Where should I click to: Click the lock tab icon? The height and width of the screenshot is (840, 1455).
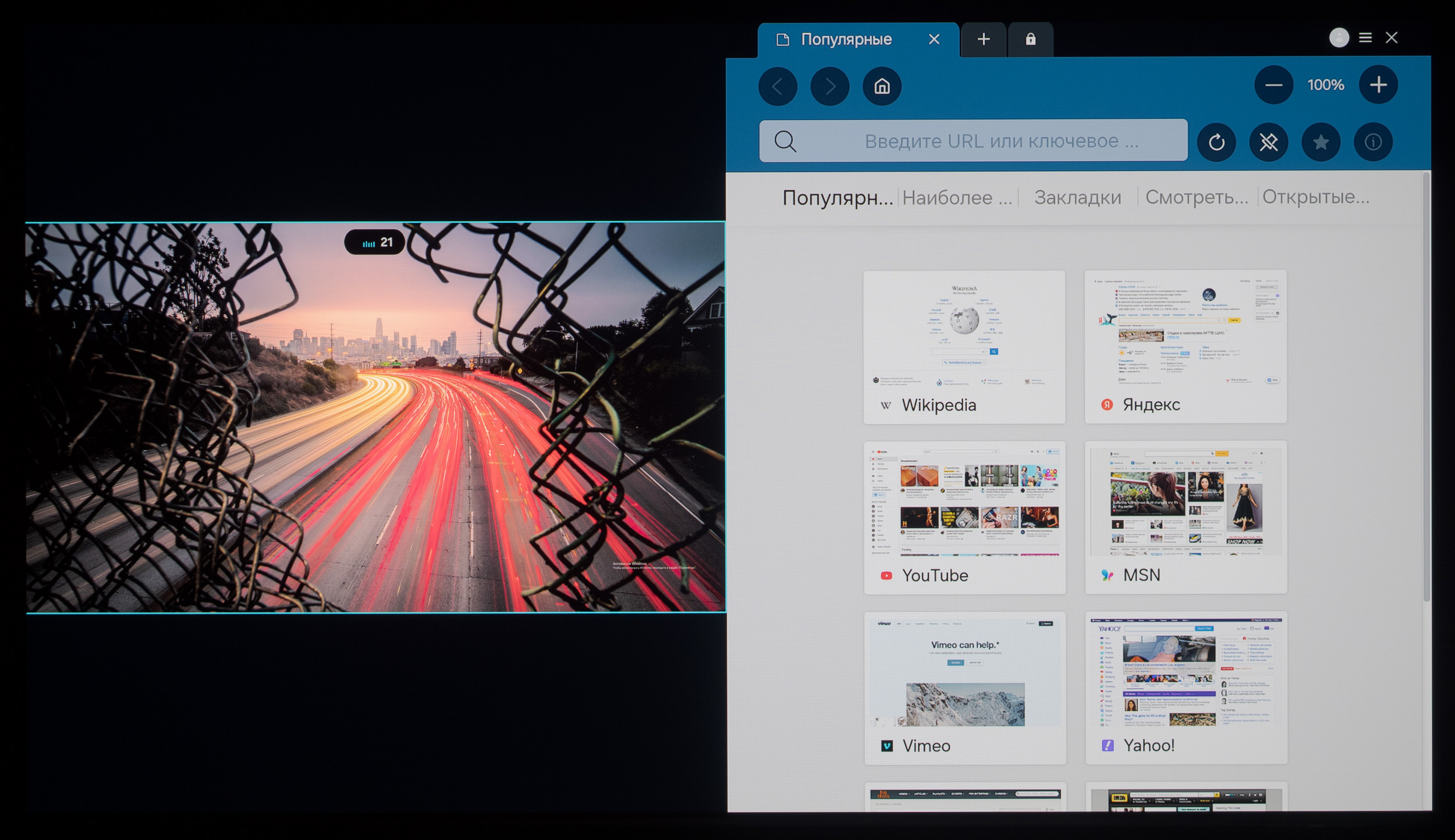(1030, 40)
